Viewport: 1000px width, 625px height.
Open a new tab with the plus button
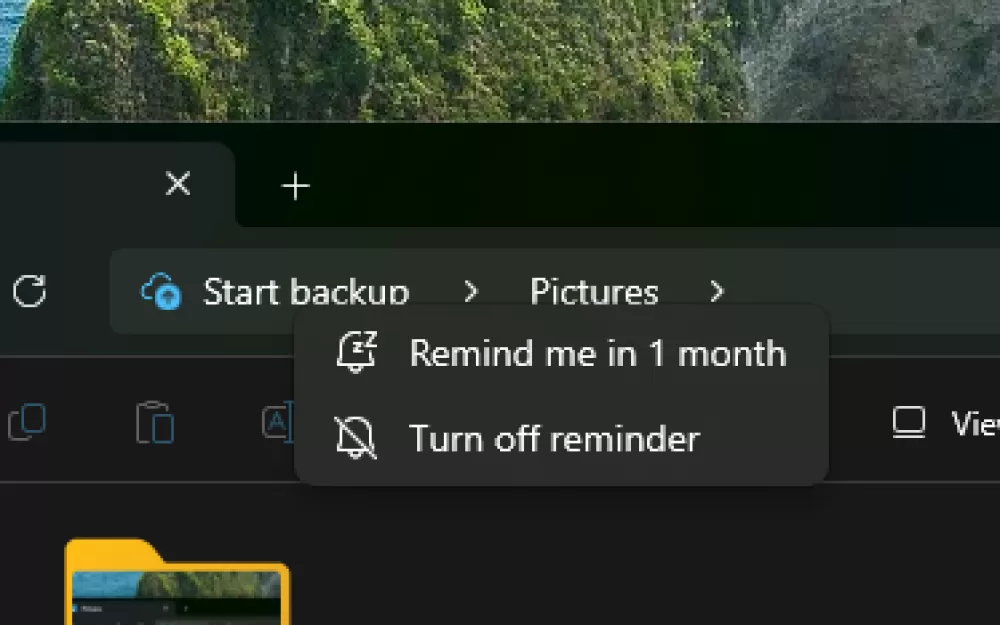295,186
